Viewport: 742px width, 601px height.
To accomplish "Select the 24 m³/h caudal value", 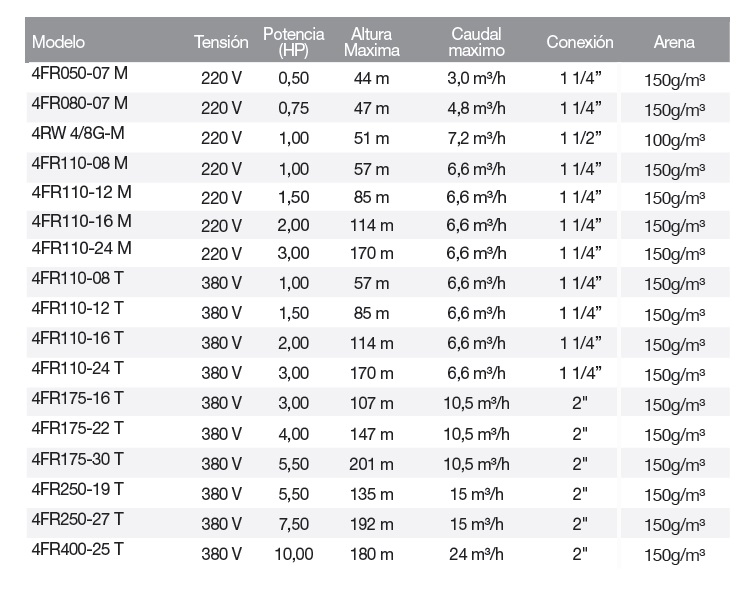I will coord(476,554).
